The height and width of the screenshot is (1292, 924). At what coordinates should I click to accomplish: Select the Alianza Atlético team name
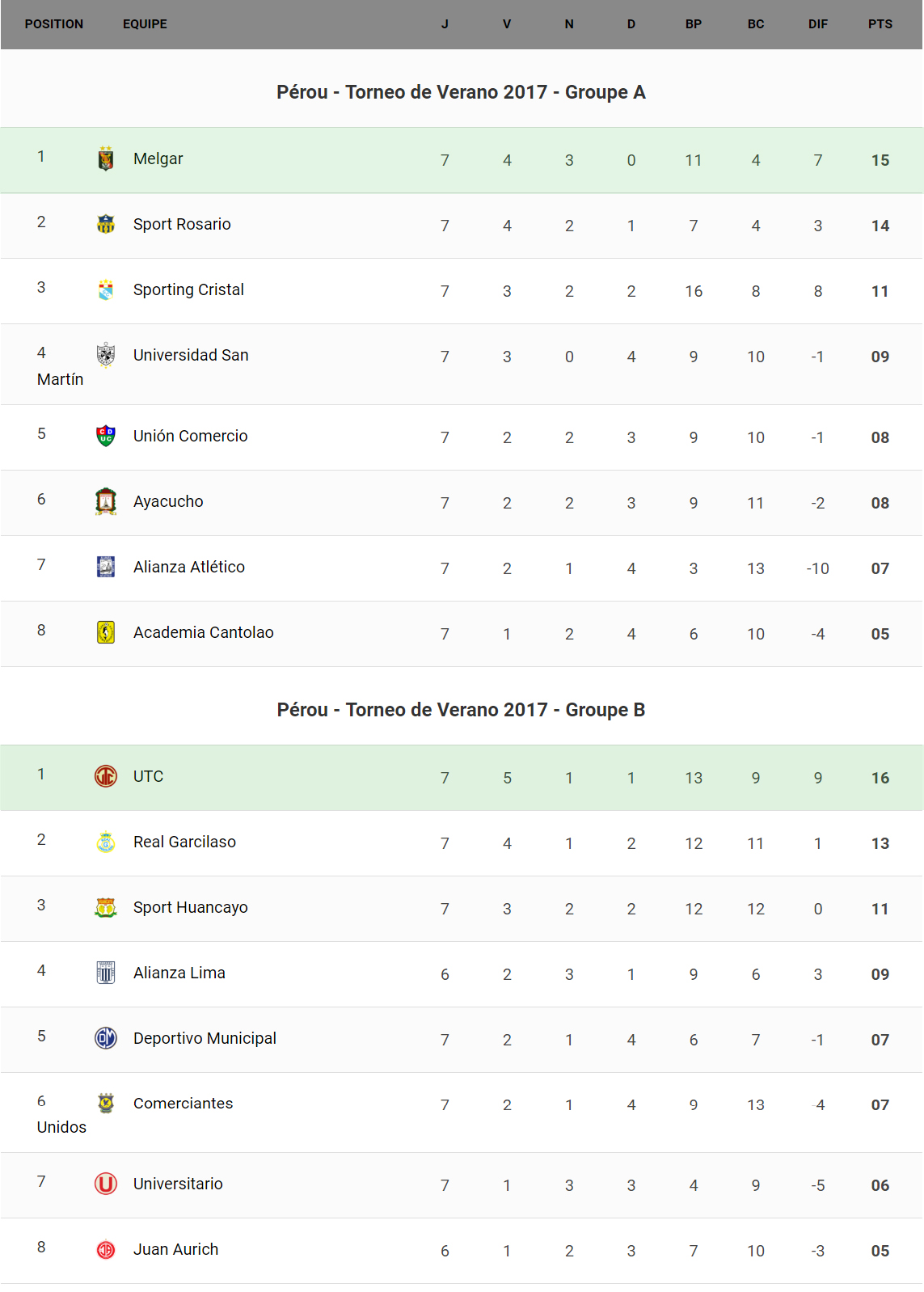pyautogui.click(x=188, y=568)
